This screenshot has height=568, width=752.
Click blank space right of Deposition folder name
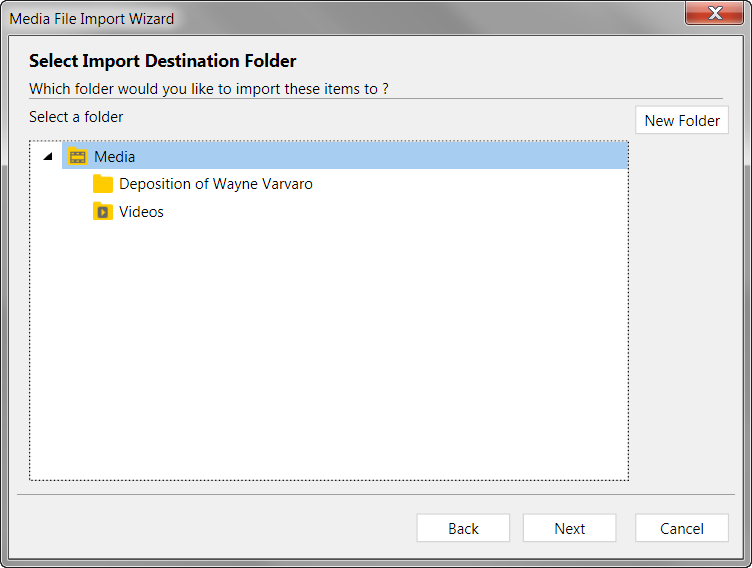click(x=470, y=184)
